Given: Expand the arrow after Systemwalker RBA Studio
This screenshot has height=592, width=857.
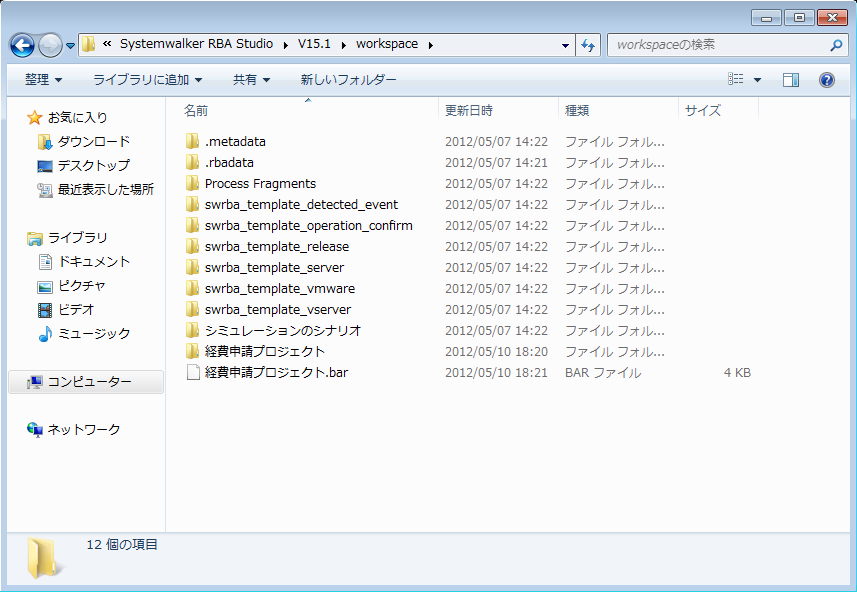Looking at the screenshot, I should tap(285, 45).
